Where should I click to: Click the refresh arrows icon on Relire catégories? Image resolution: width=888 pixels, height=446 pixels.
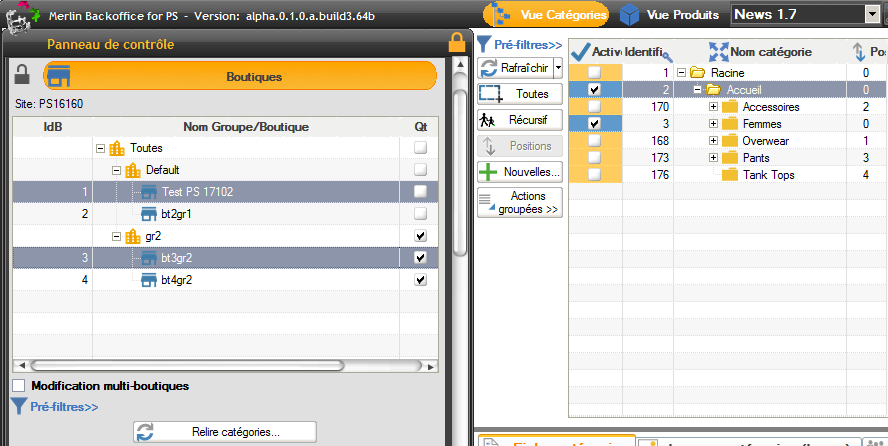(x=146, y=432)
